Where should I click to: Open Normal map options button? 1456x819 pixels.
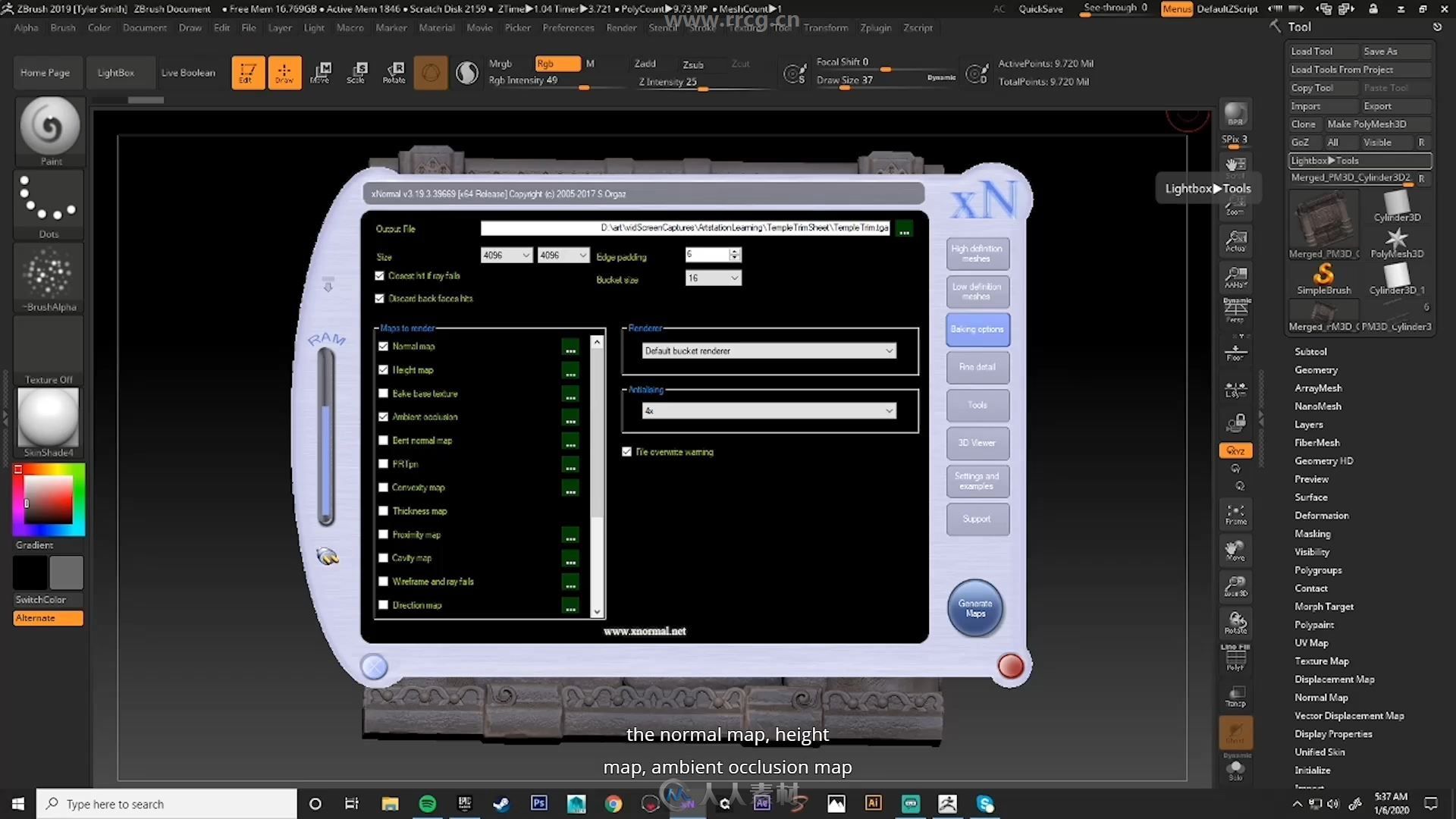click(x=570, y=347)
